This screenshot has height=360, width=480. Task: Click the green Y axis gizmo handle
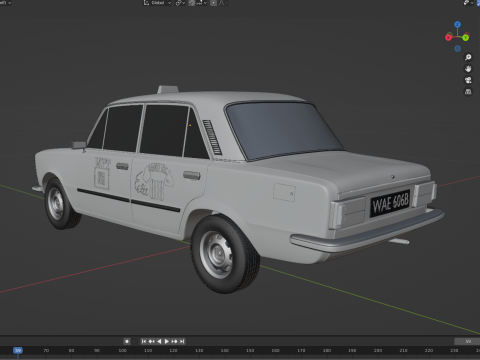pyautogui.click(x=465, y=38)
